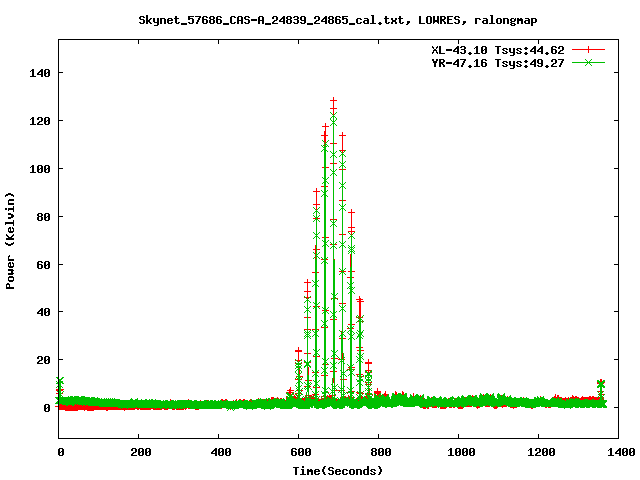Click the x-axis tick label 800
The image size is (640, 480).
[x=381, y=452]
